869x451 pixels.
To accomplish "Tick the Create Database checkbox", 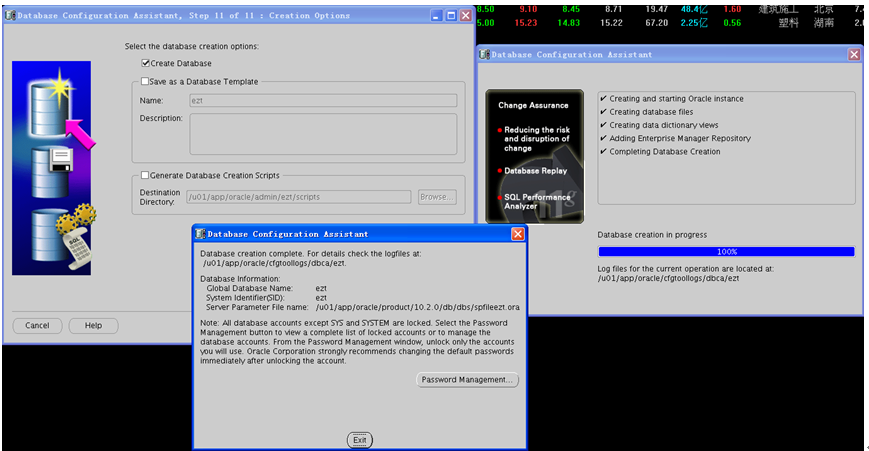I will coord(146,63).
